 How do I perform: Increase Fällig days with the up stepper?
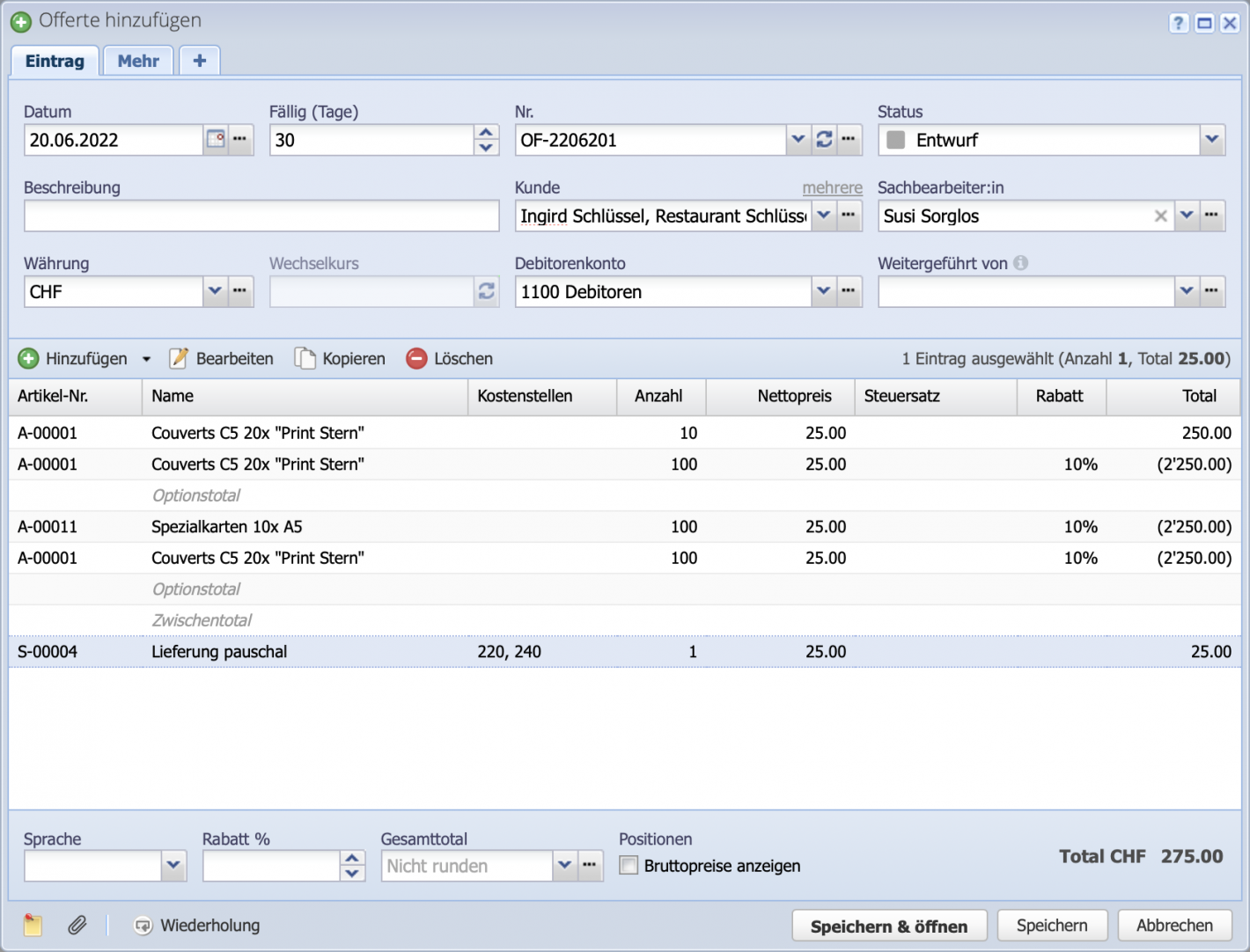click(x=485, y=132)
